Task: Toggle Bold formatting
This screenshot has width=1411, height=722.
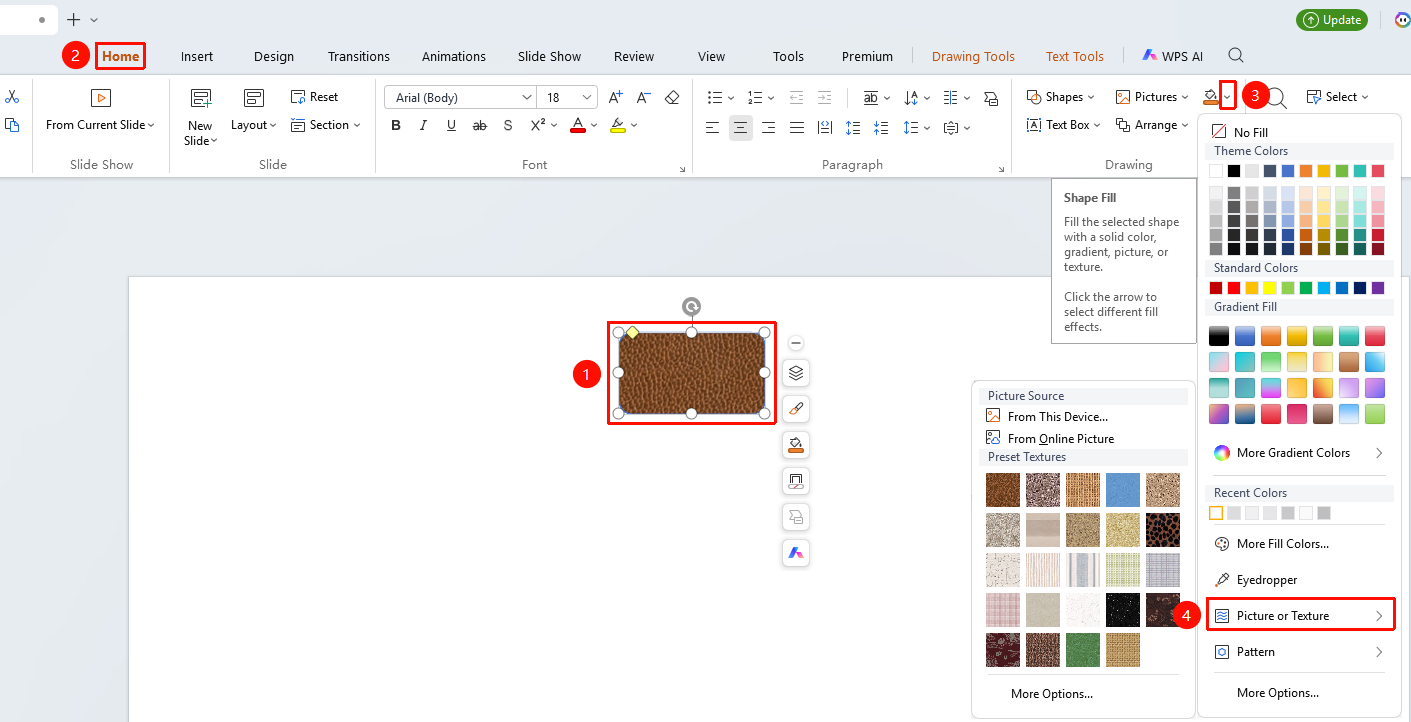Action: pos(396,125)
